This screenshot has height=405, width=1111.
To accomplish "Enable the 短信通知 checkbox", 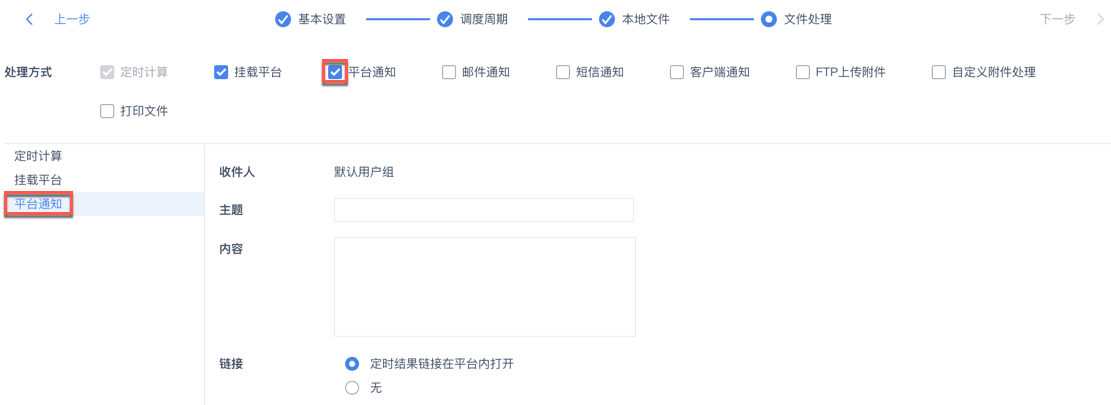I will (563, 72).
